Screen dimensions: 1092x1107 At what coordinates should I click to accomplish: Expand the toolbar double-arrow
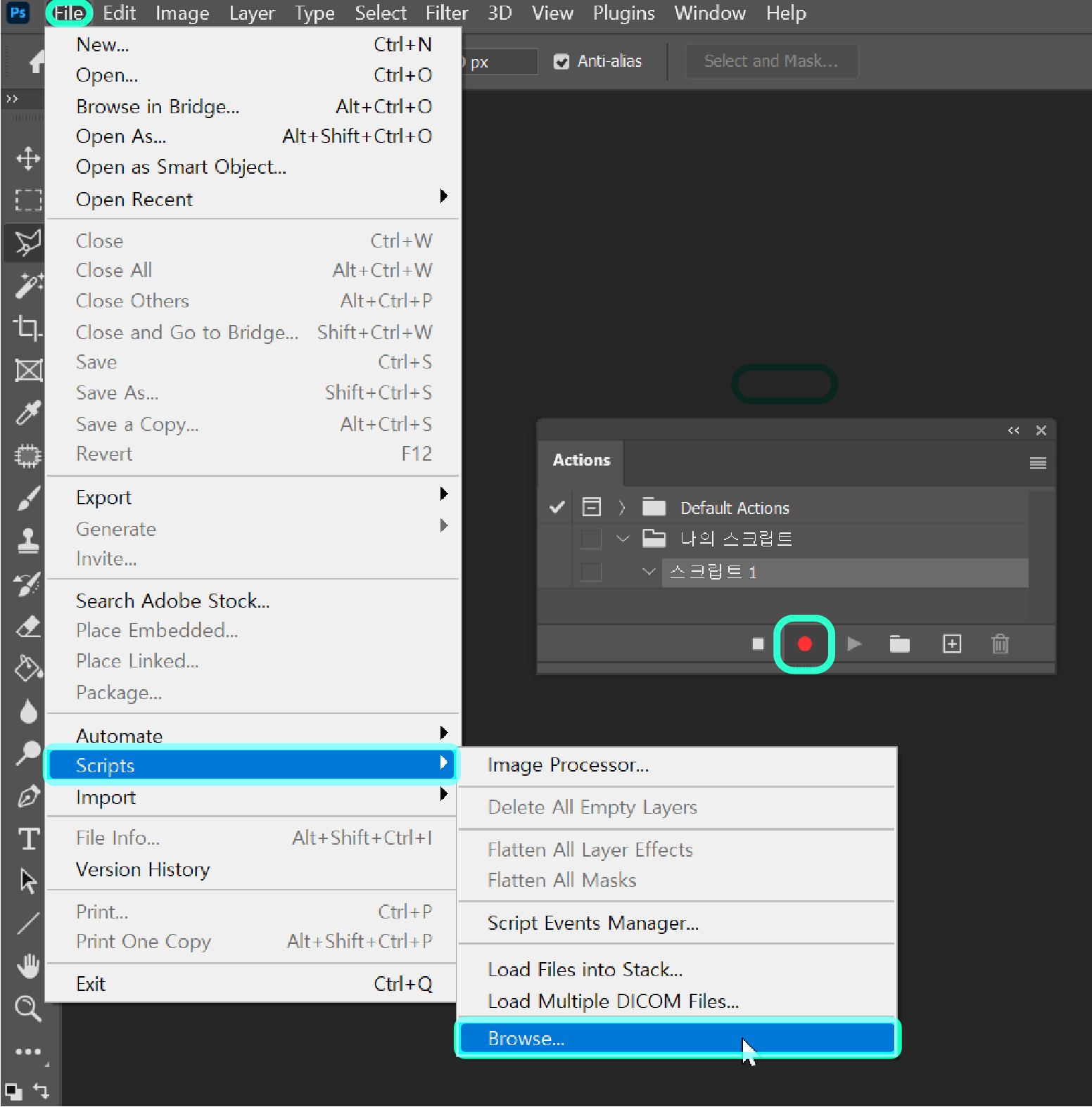[x=12, y=99]
